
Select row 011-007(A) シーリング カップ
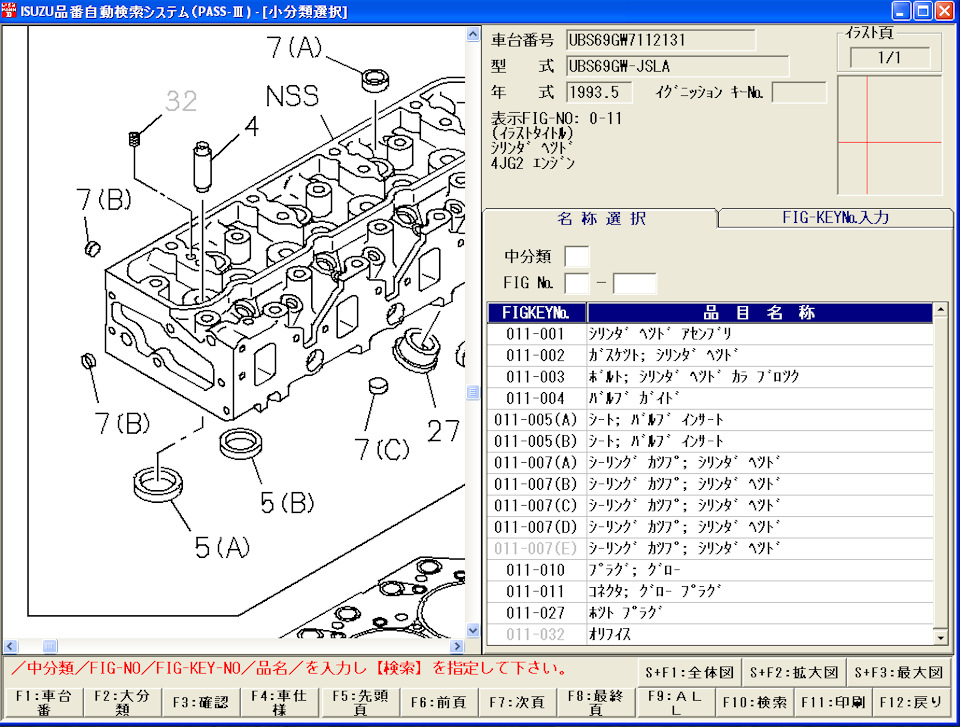tap(710, 462)
